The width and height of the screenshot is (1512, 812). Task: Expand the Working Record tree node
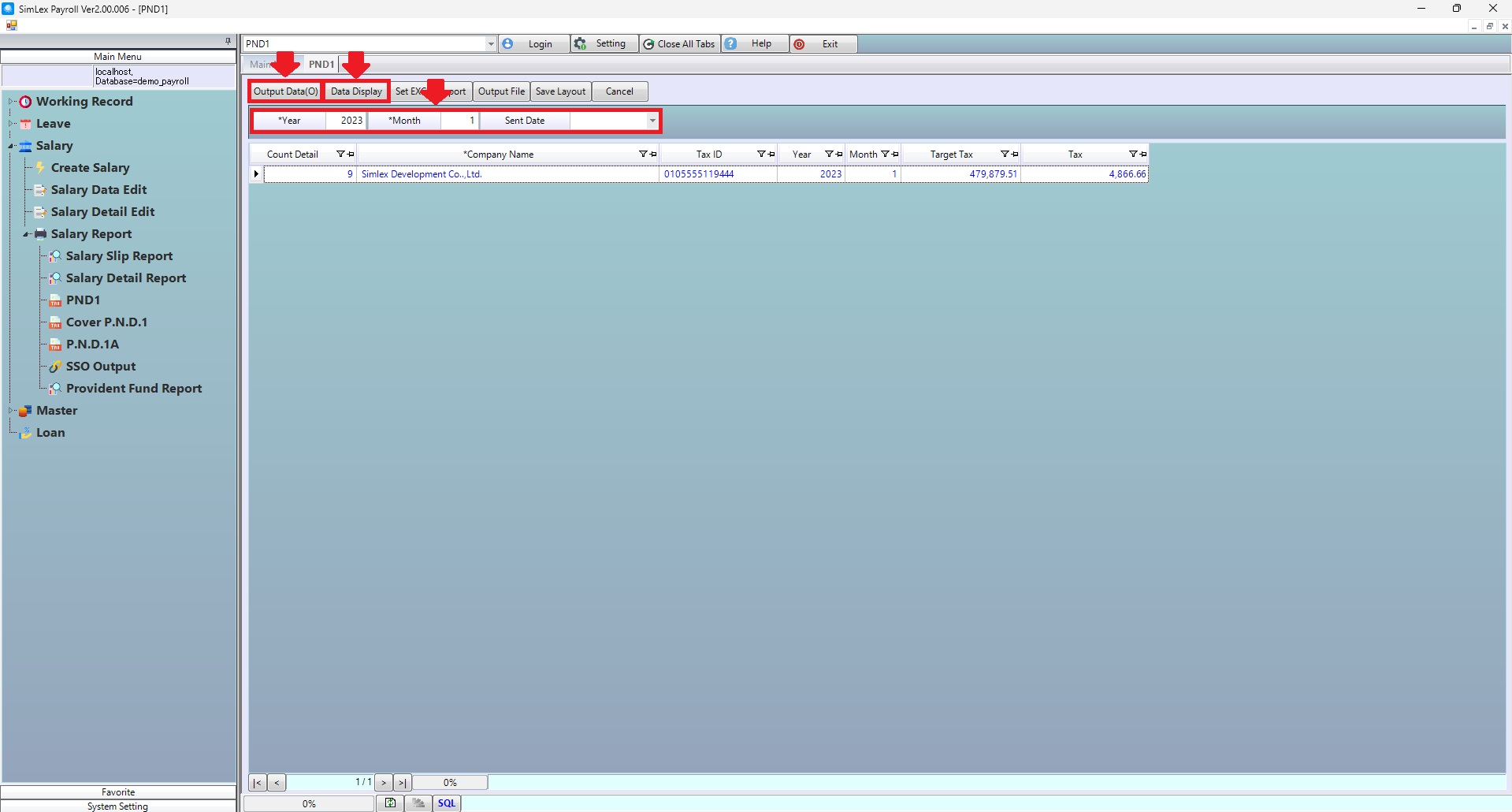(11, 102)
